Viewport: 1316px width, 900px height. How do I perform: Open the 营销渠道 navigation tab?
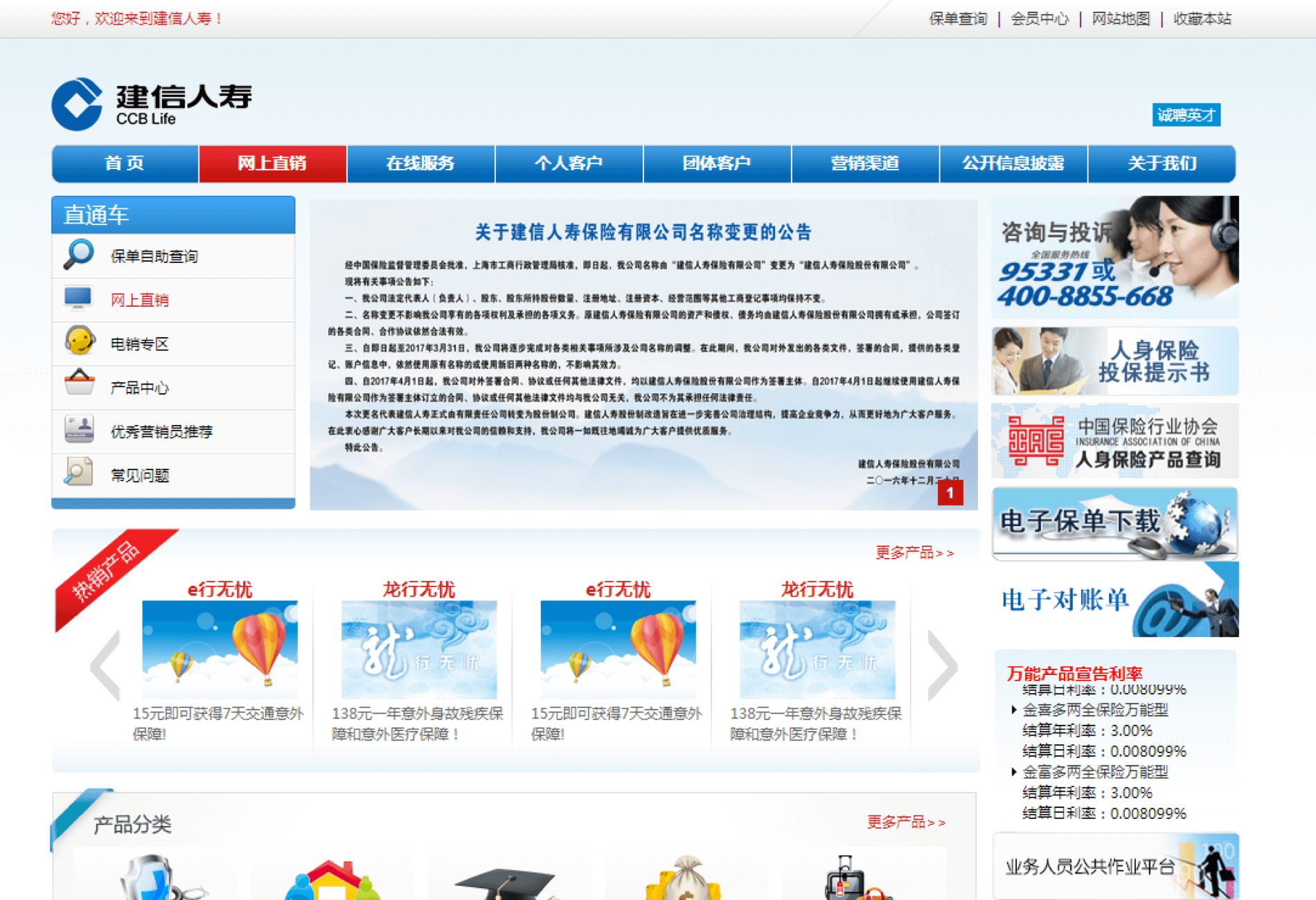[x=865, y=163]
